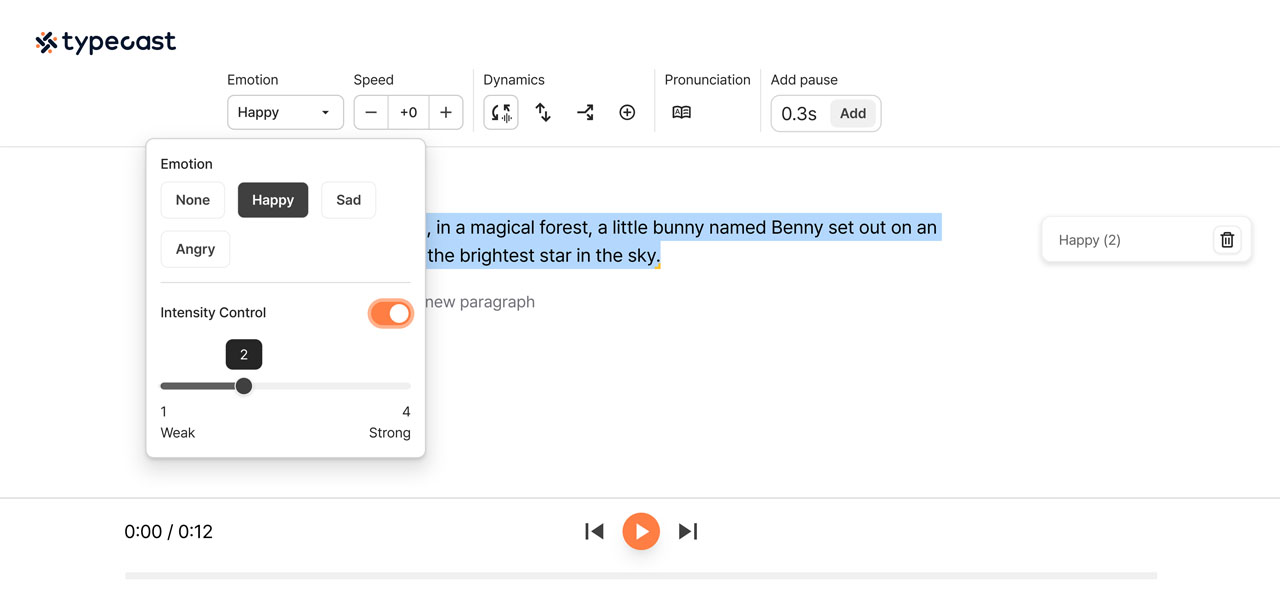Open the Pronunciation book icon

coord(681,112)
